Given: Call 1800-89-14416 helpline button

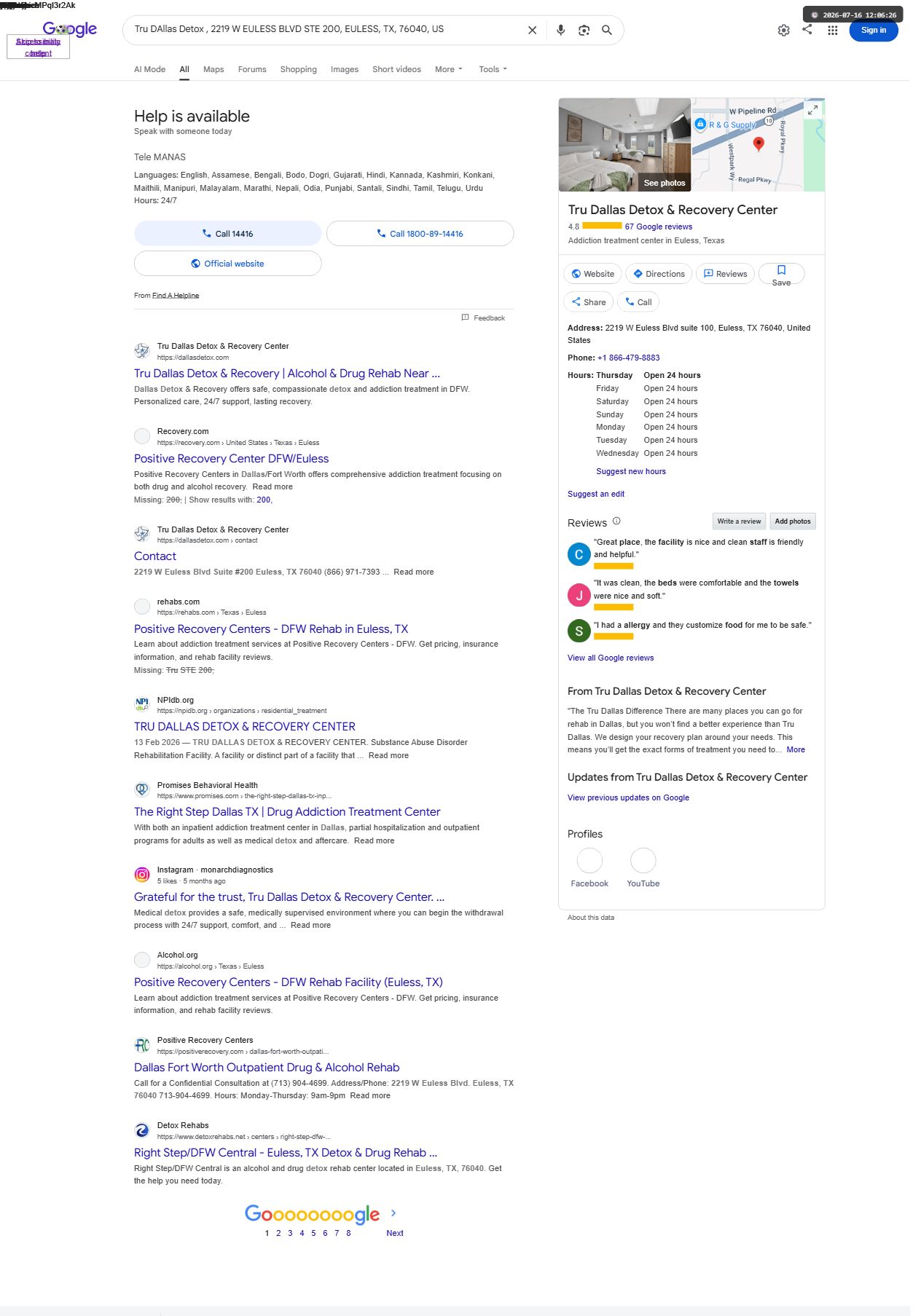Looking at the screenshot, I should pyautogui.click(x=420, y=234).
